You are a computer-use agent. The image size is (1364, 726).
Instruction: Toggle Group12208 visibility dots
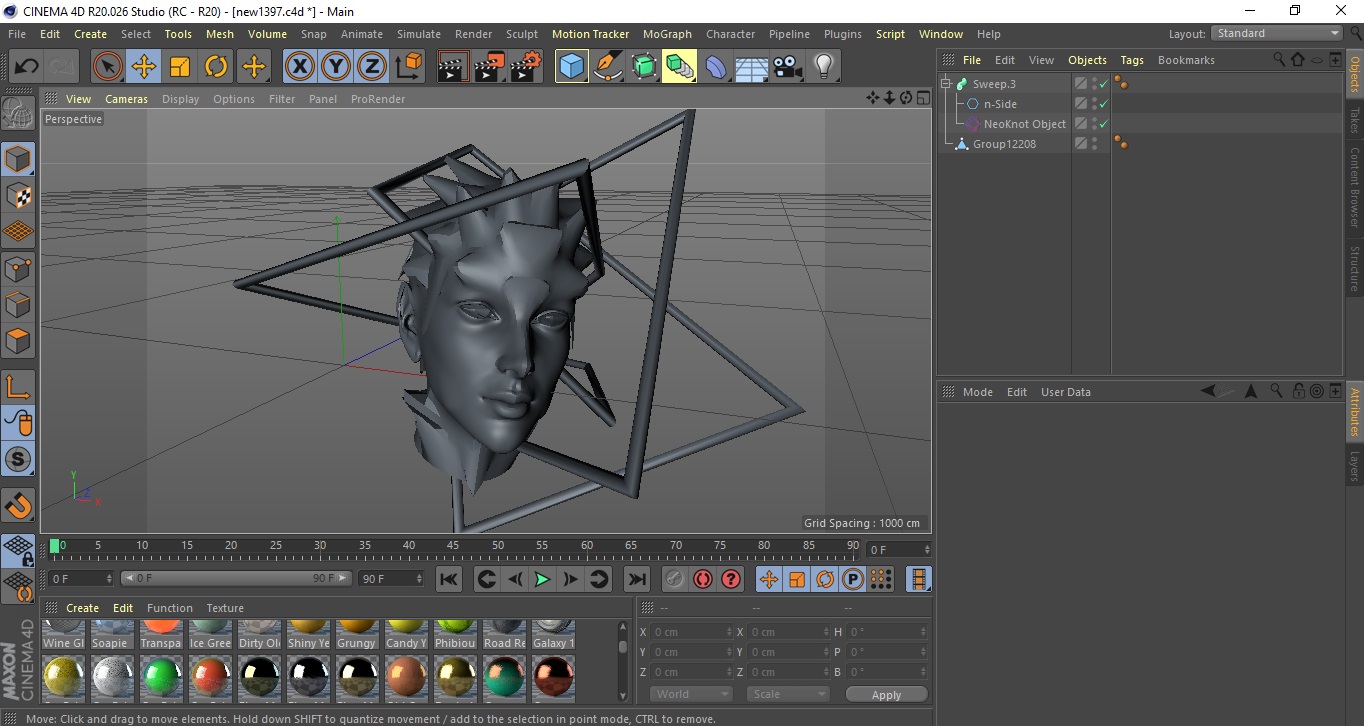point(1094,144)
